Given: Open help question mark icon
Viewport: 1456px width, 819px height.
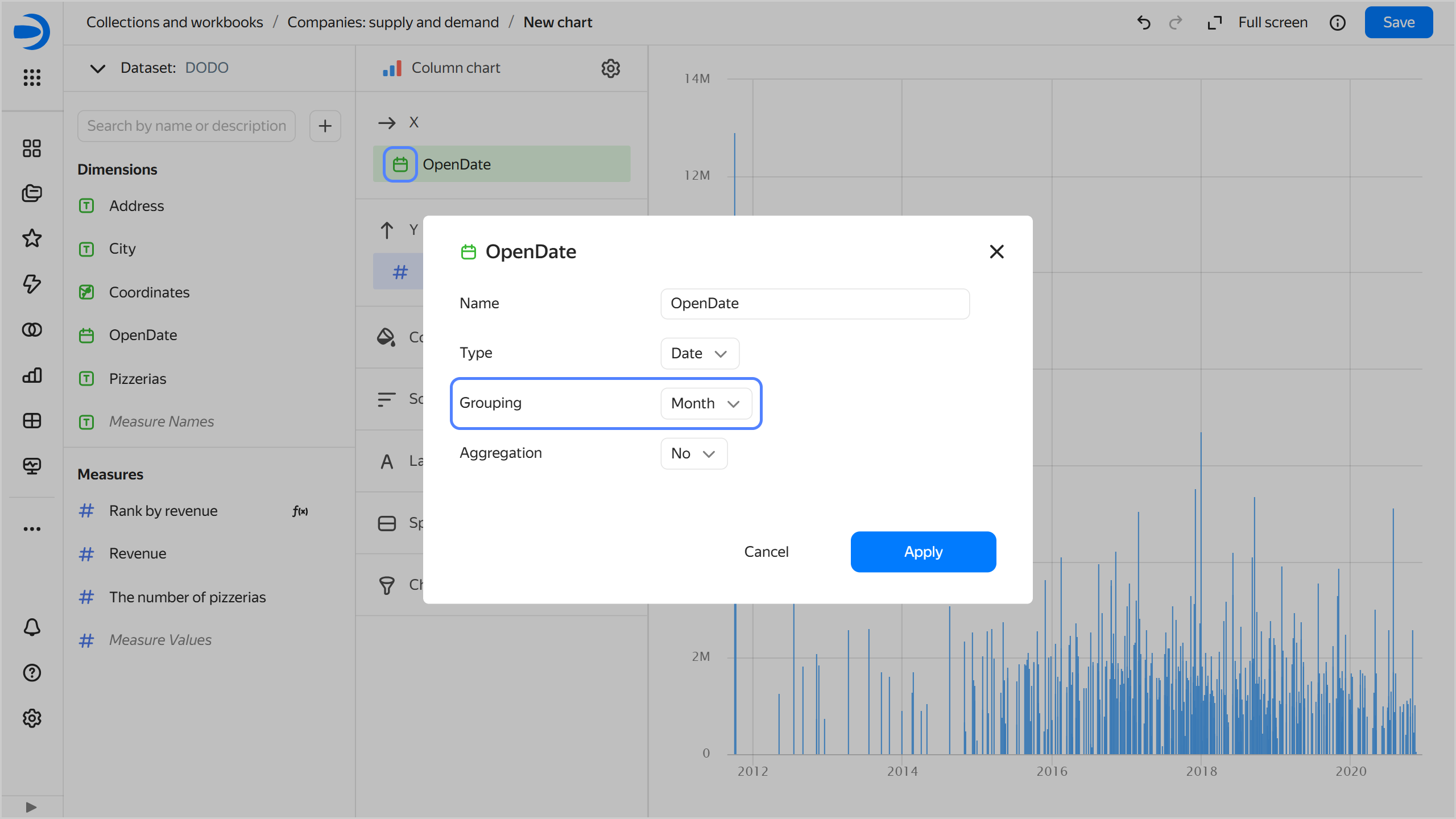Looking at the screenshot, I should pos(32,673).
